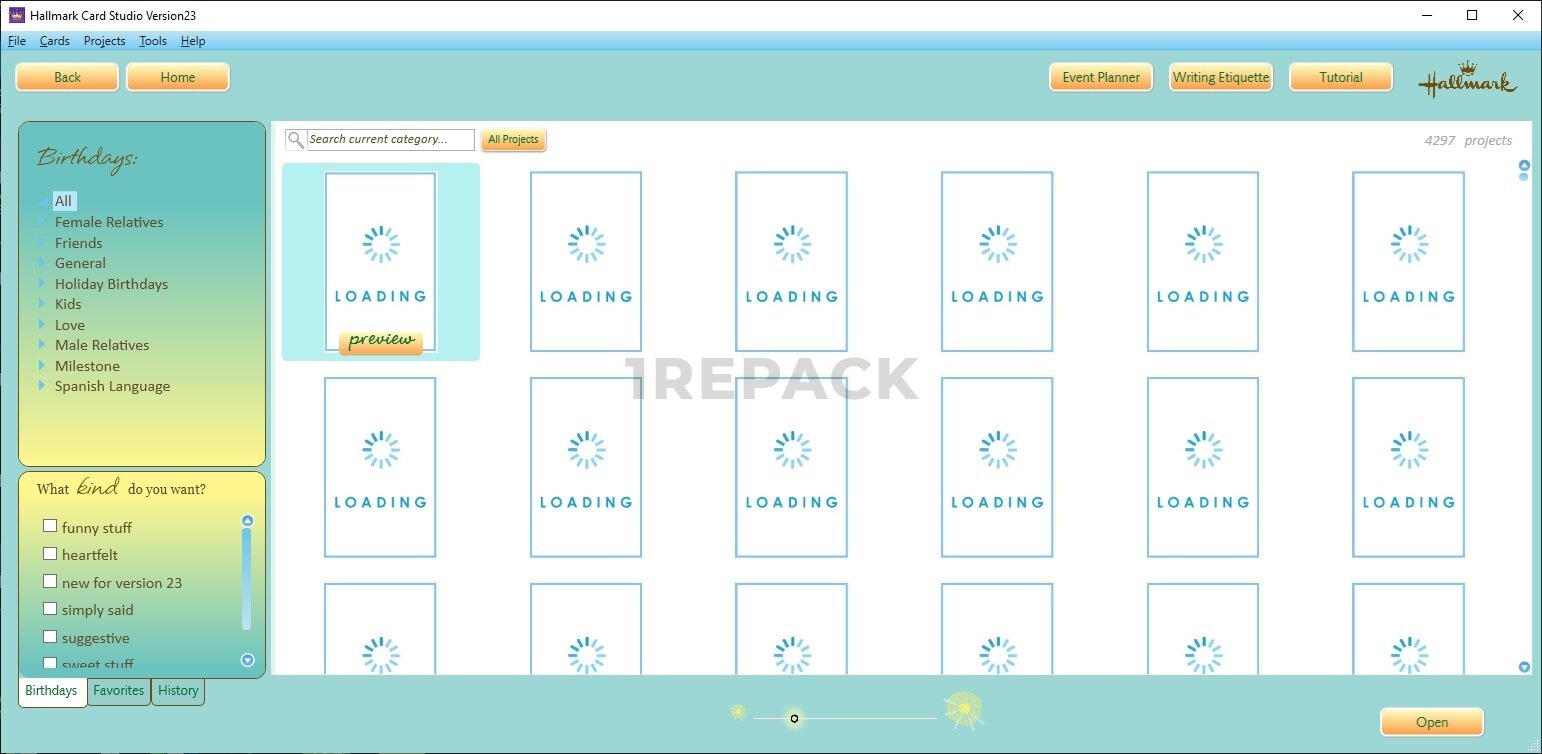Viewport: 1542px width, 754px height.
Task: Click the All Projects button
Action: click(x=514, y=140)
